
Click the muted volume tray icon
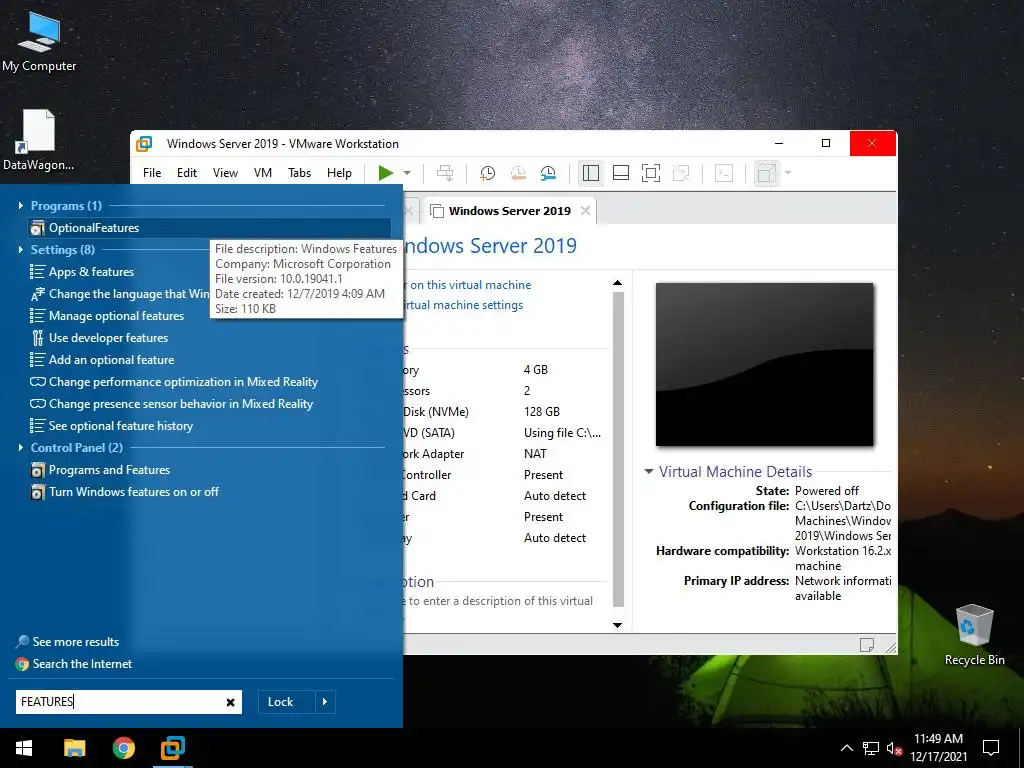click(x=894, y=748)
